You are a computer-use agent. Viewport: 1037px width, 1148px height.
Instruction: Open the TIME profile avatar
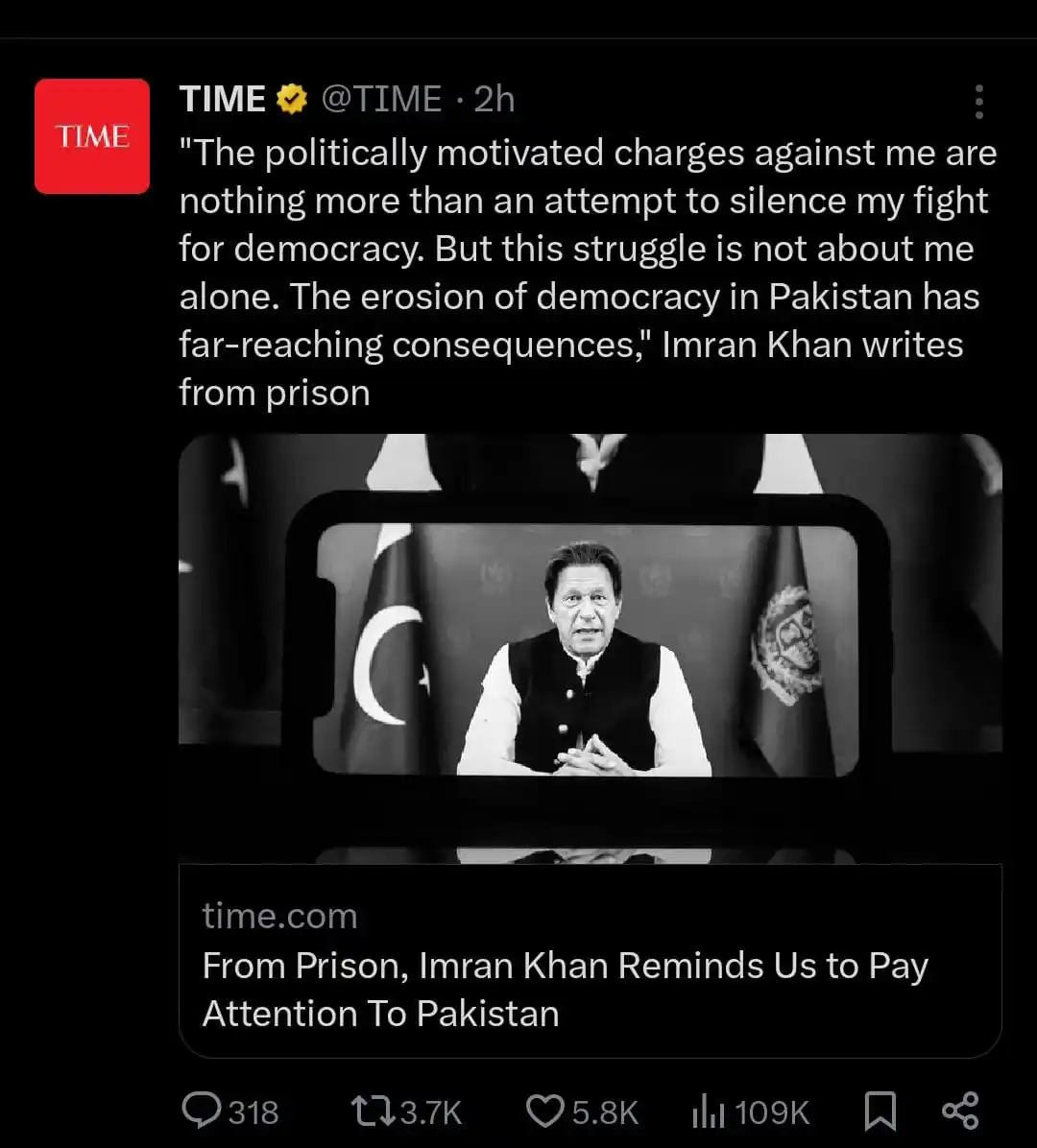92,136
